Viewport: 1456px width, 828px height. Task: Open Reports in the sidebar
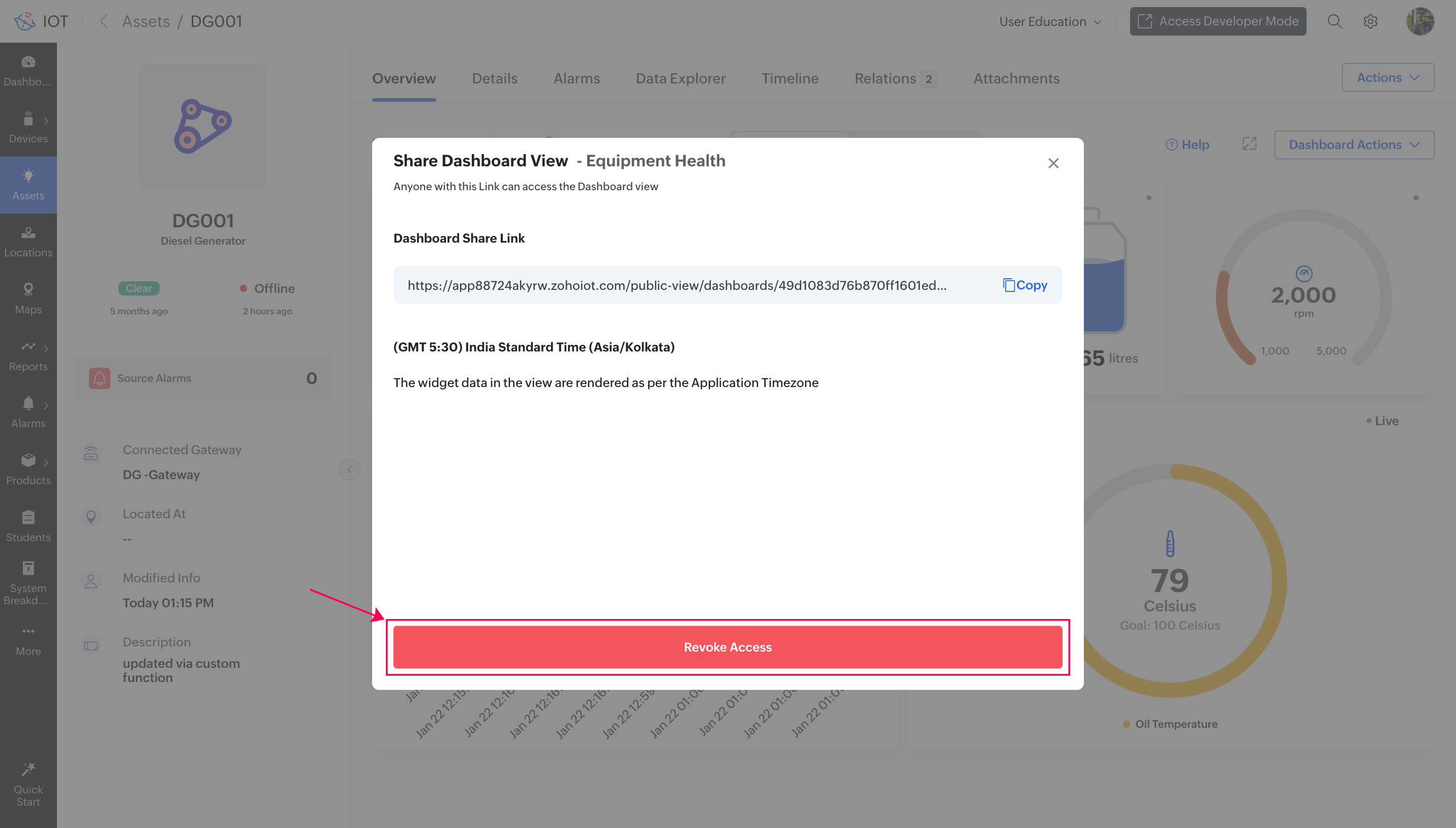click(28, 355)
